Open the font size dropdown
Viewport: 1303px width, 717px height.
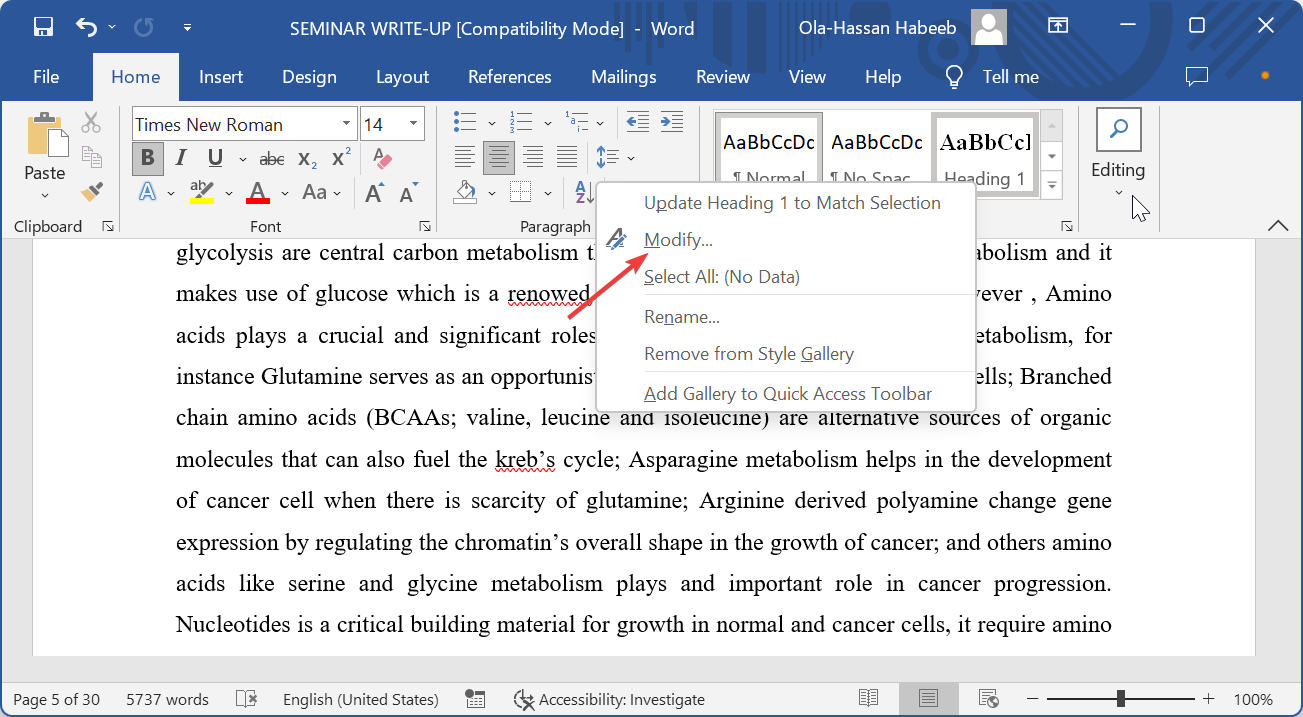coord(413,124)
